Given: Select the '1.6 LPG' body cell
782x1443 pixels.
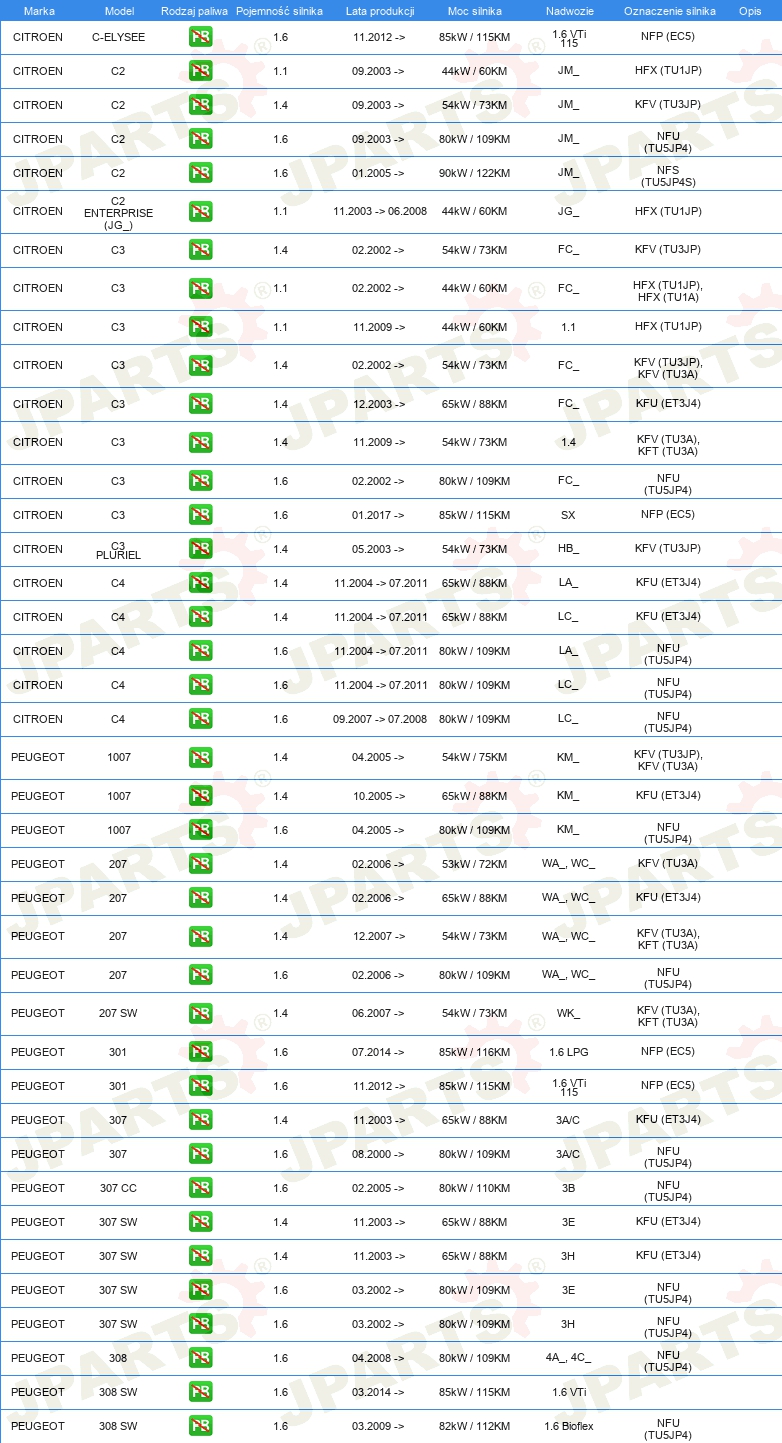Looking at the screenshot, I should tap(568, 1052).
